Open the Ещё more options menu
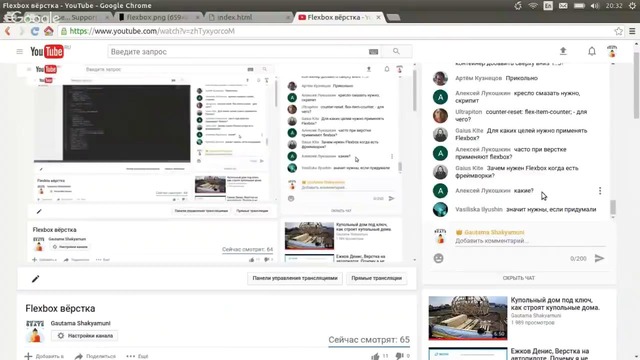 coord(138,356)
